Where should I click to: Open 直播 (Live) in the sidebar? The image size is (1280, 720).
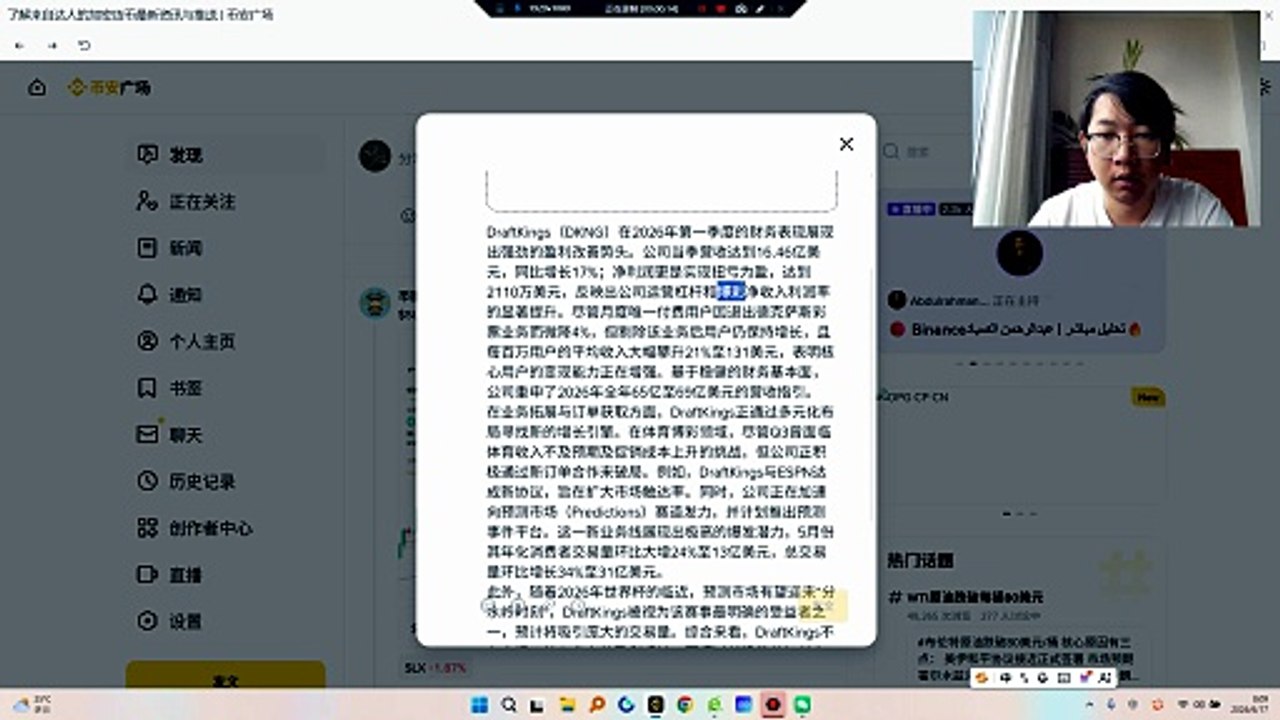click(226, 575)
